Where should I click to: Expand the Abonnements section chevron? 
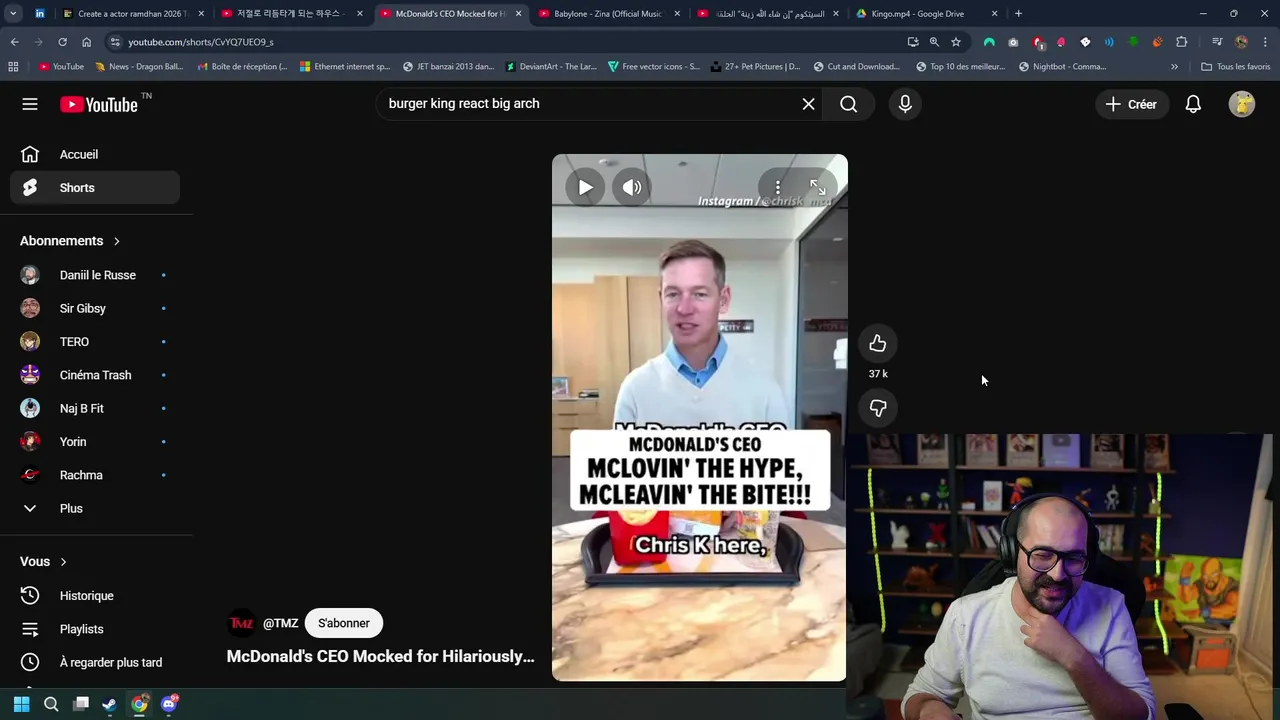(x=116, y=241)
